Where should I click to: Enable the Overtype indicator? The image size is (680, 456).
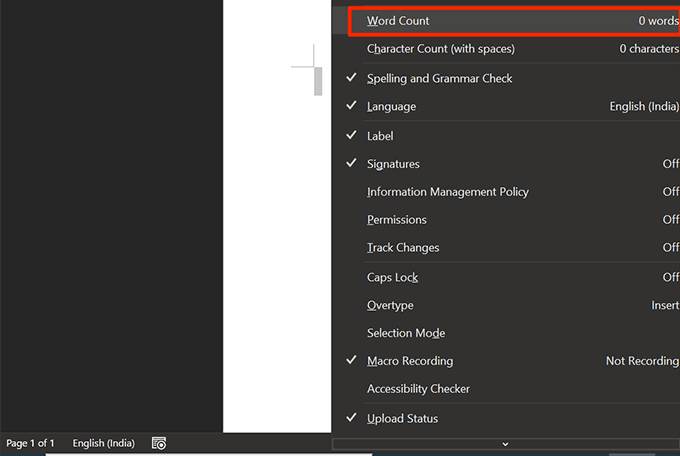390,305
